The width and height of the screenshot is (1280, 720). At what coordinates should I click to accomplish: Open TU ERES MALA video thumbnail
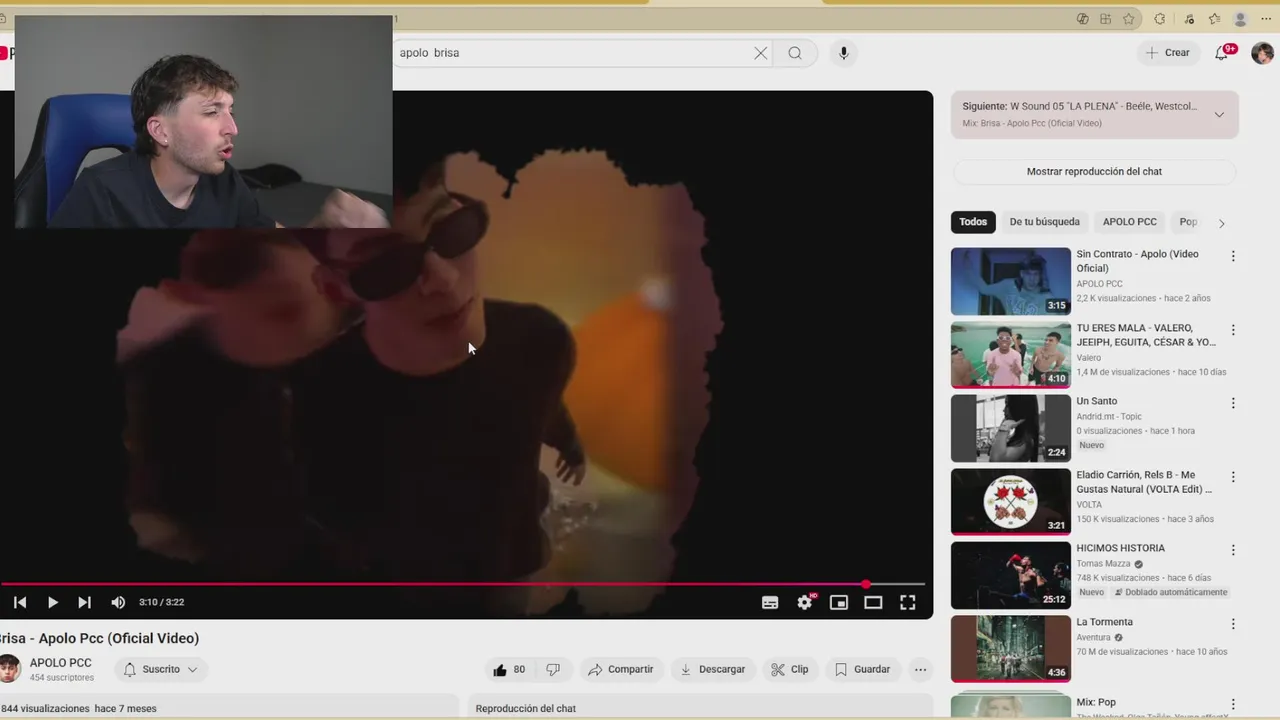1010,355
